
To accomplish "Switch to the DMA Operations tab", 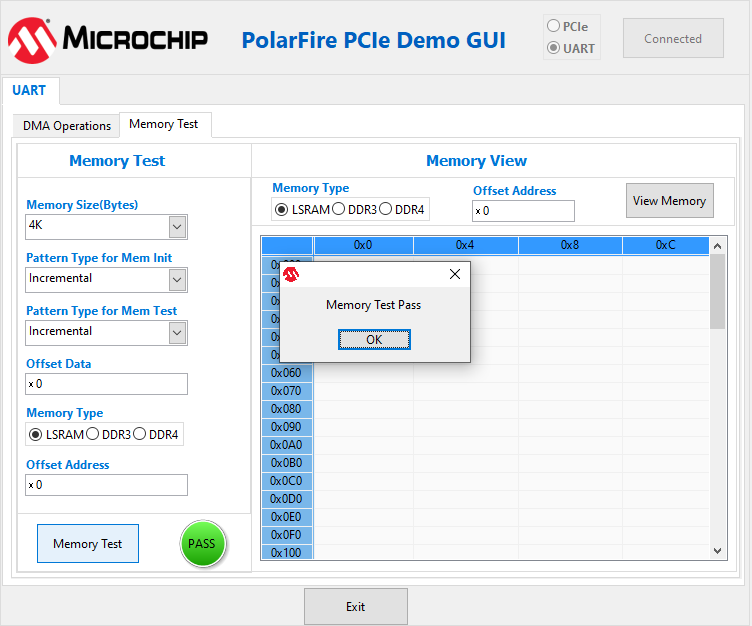I will click(x=67, y=126).
